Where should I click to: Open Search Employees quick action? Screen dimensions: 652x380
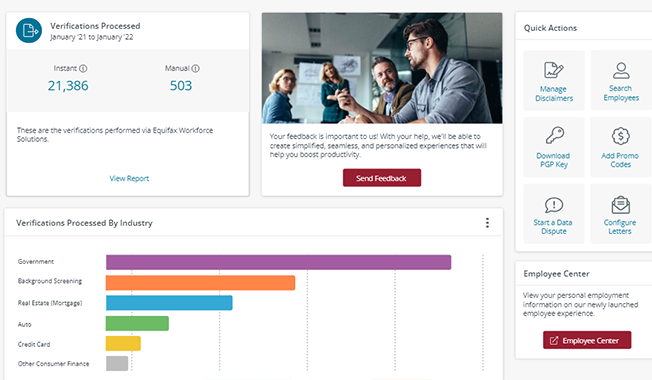pos(621,81)
